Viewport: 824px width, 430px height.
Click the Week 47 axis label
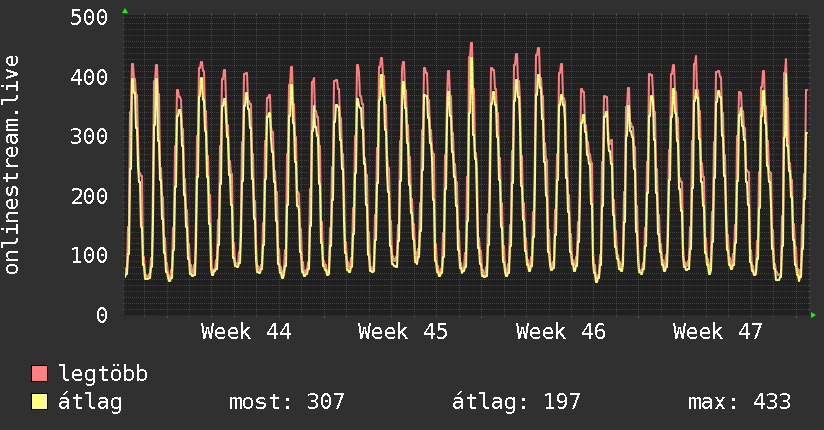pos(717,332)
